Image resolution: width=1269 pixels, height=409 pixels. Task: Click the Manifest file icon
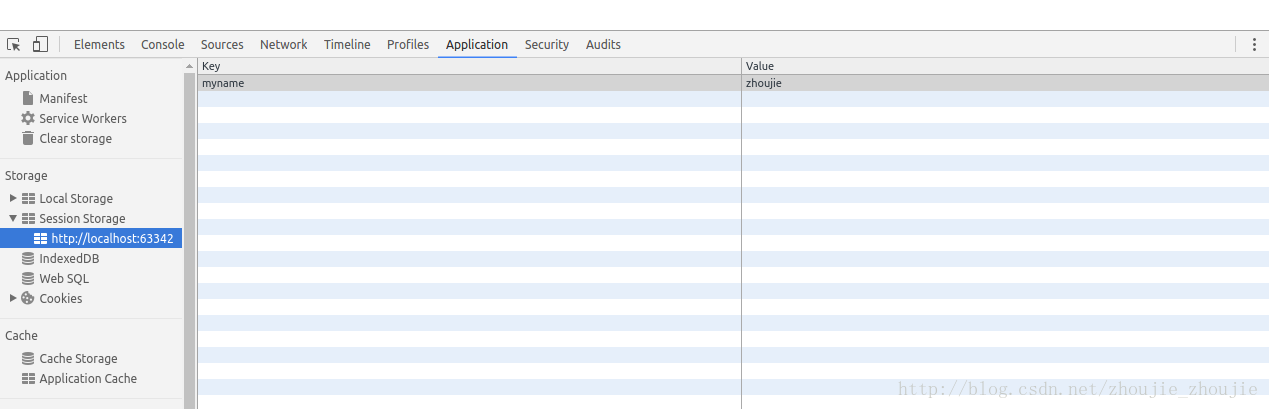pos(28,98)
